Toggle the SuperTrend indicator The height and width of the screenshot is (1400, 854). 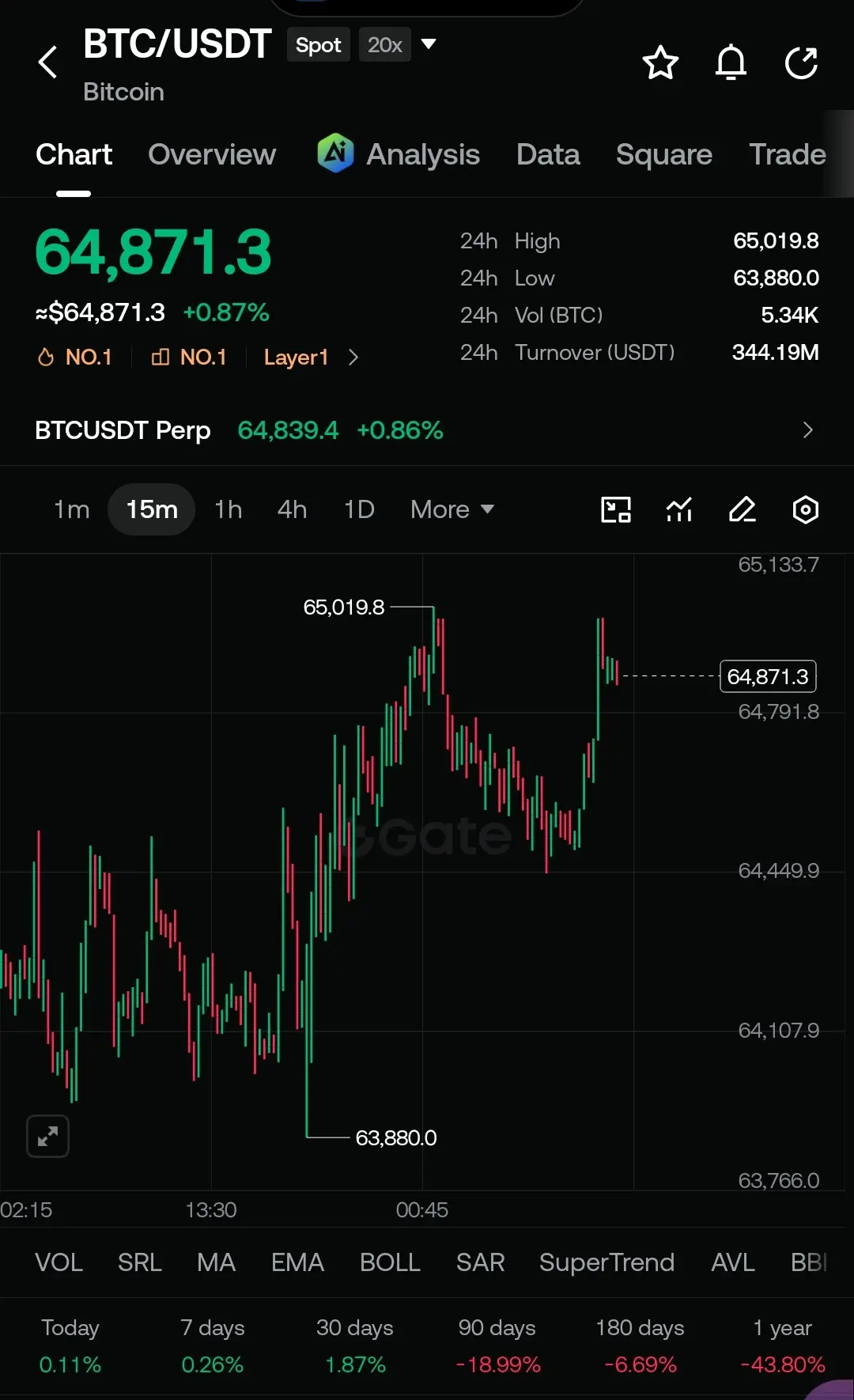606,1262
